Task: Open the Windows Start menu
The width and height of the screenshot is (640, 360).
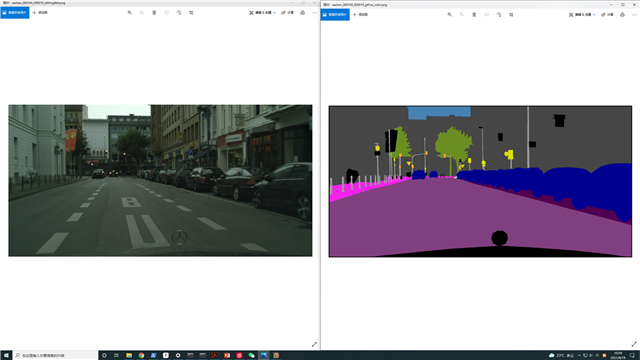Action: tap(6, 356)
